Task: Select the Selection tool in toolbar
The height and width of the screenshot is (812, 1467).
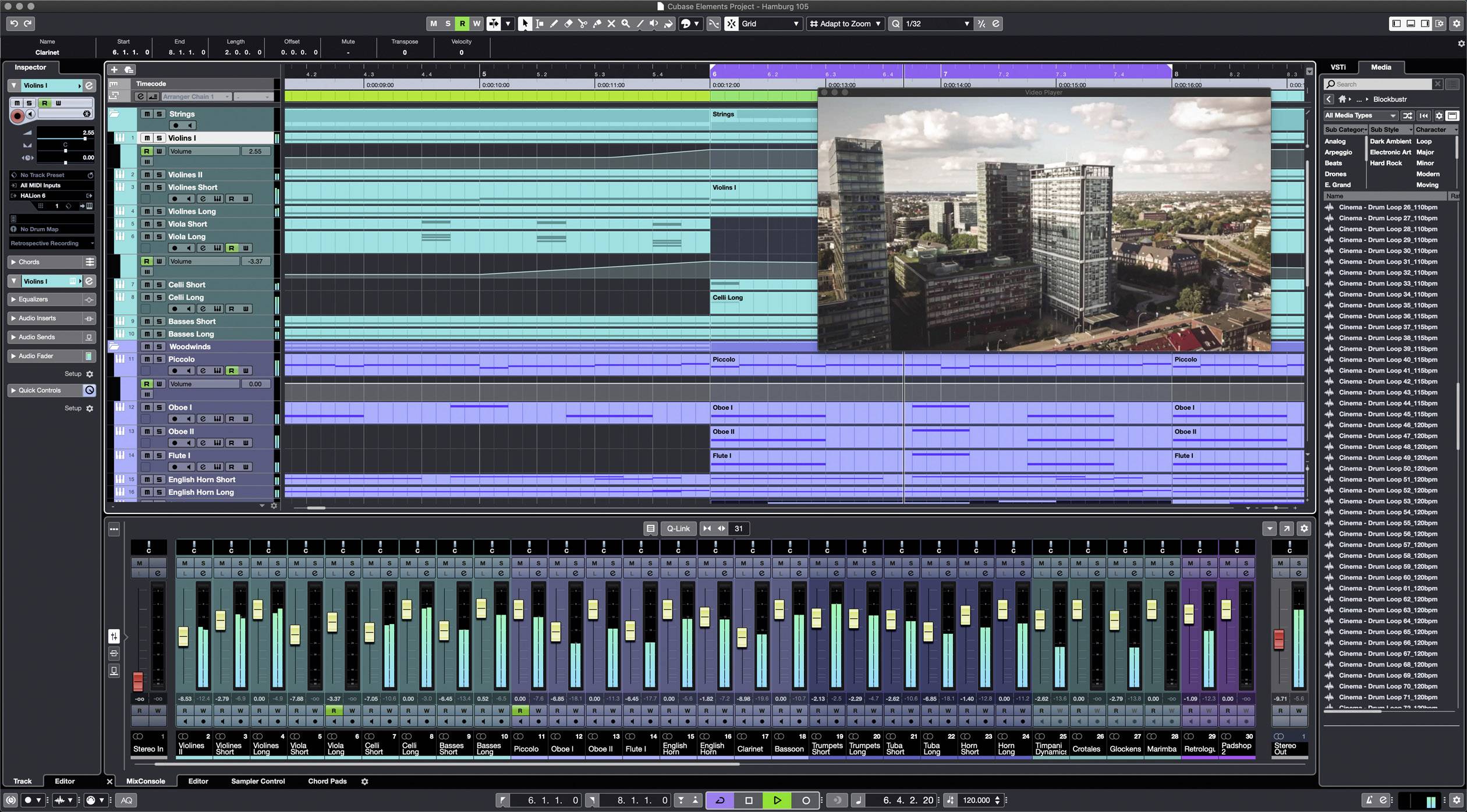Action: coord(524,23)
